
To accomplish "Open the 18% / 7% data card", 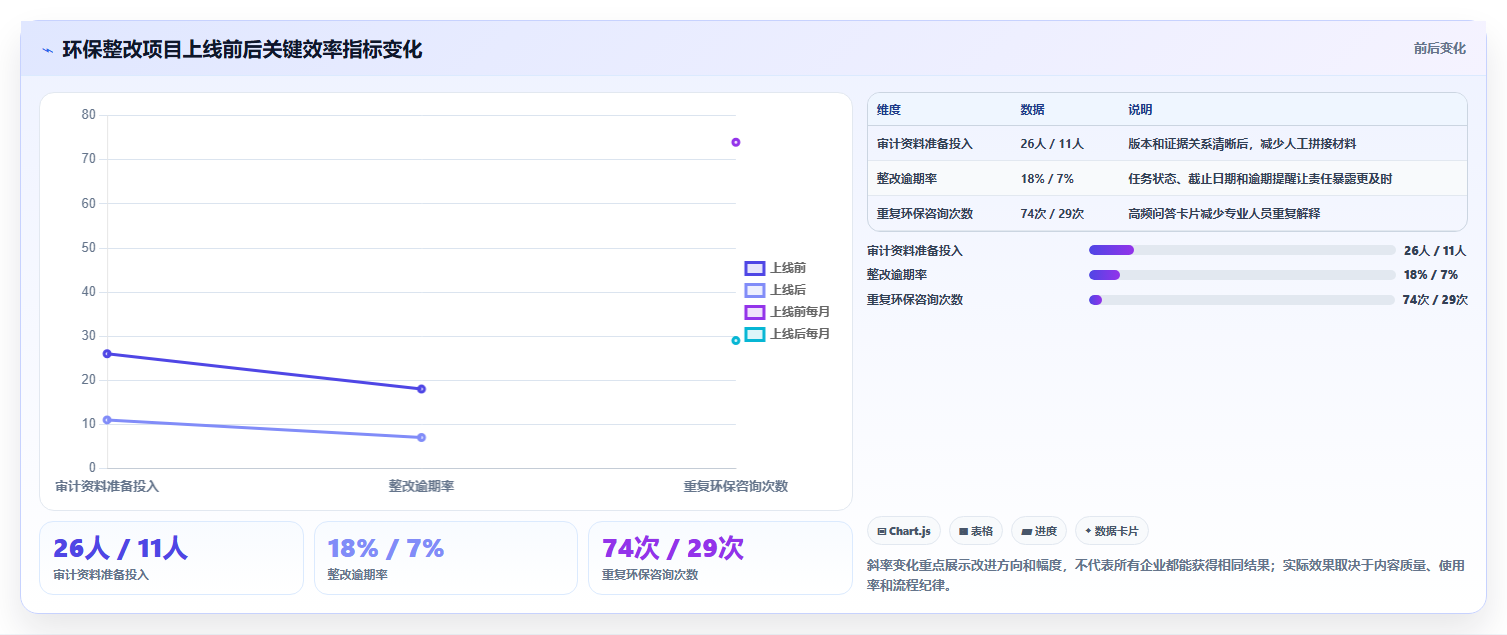I will click(x=446, y=558).
